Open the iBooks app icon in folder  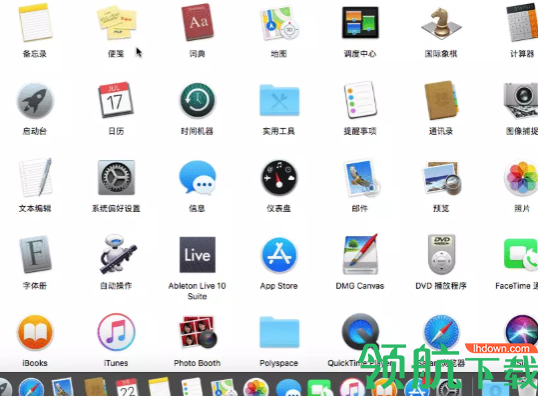[35, 332]
